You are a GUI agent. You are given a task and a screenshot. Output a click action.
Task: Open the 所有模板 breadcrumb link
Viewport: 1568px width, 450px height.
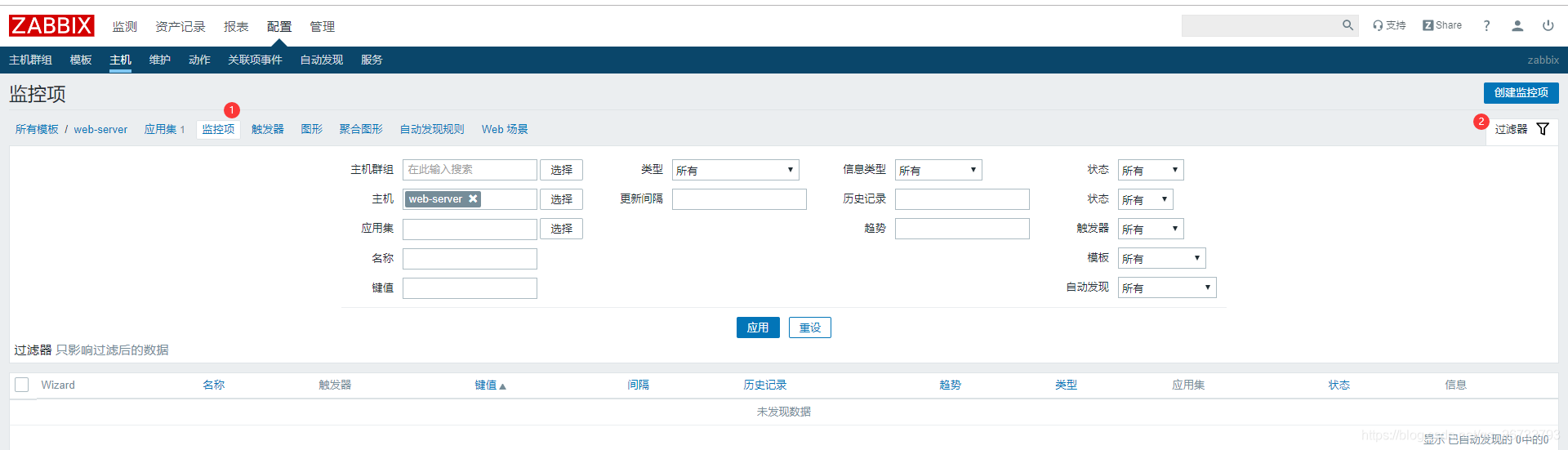coord(37,129)
